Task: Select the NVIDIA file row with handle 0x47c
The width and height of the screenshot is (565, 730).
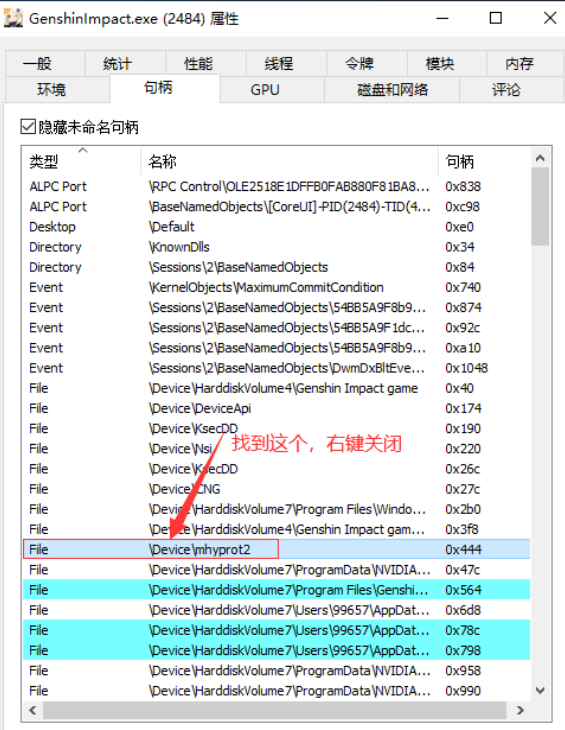Action: [x=276, y=569]
